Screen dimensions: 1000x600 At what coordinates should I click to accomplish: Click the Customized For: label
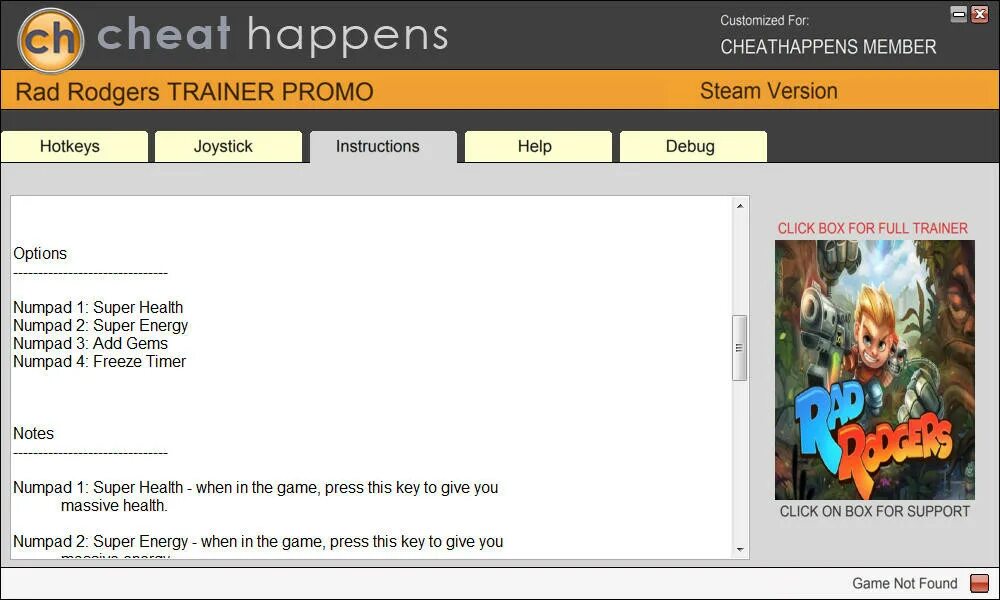(x=765, y=20)
